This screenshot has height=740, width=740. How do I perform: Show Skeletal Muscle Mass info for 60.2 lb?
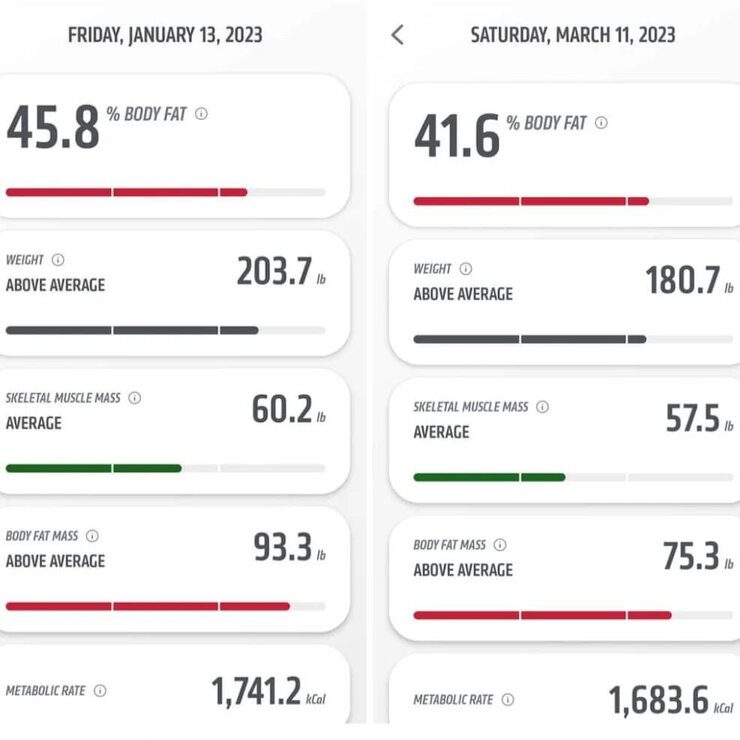click(x=135, y=398)
